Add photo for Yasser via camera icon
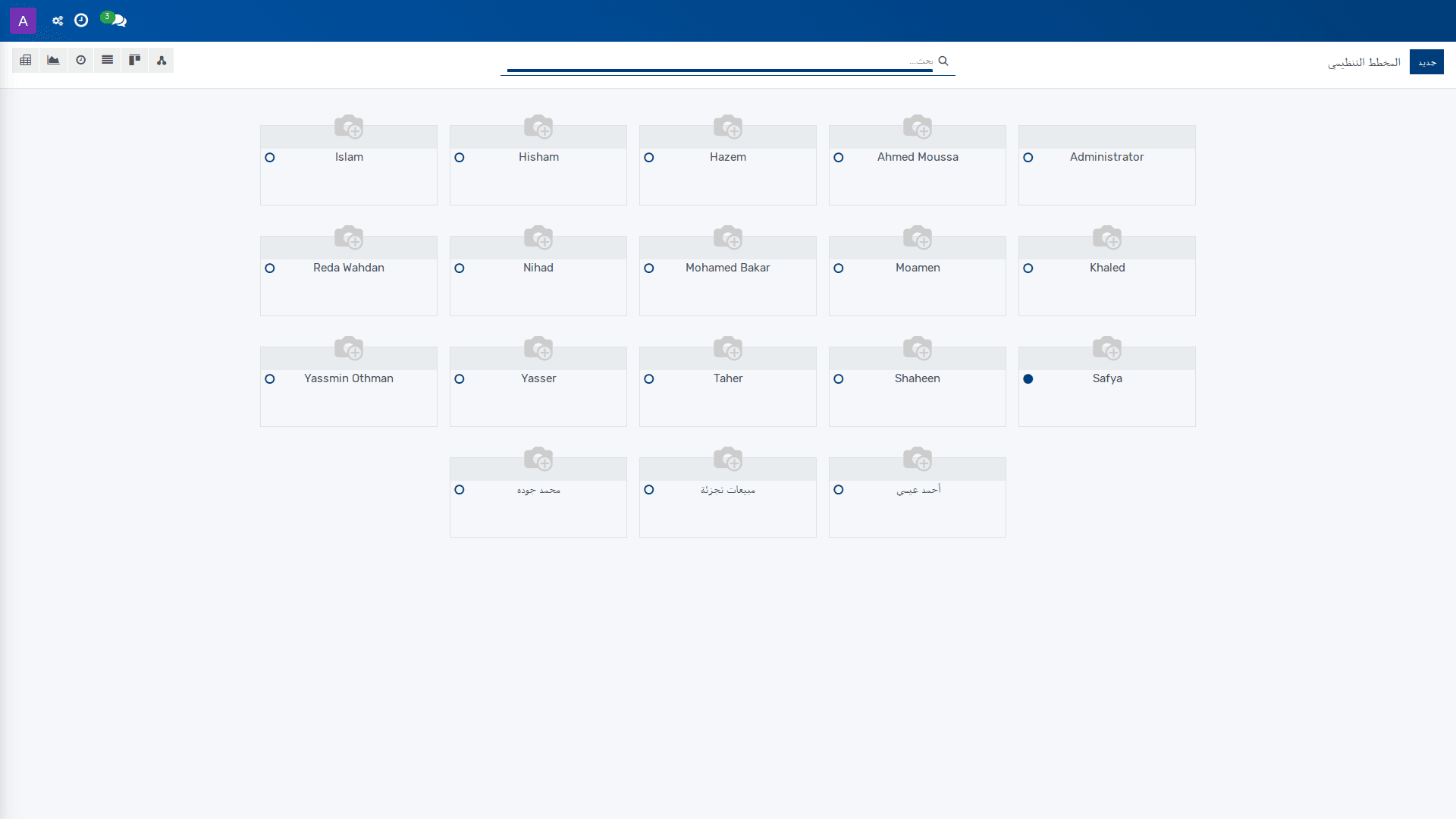This screenshot has height=819, width=1456. point(538,348)
